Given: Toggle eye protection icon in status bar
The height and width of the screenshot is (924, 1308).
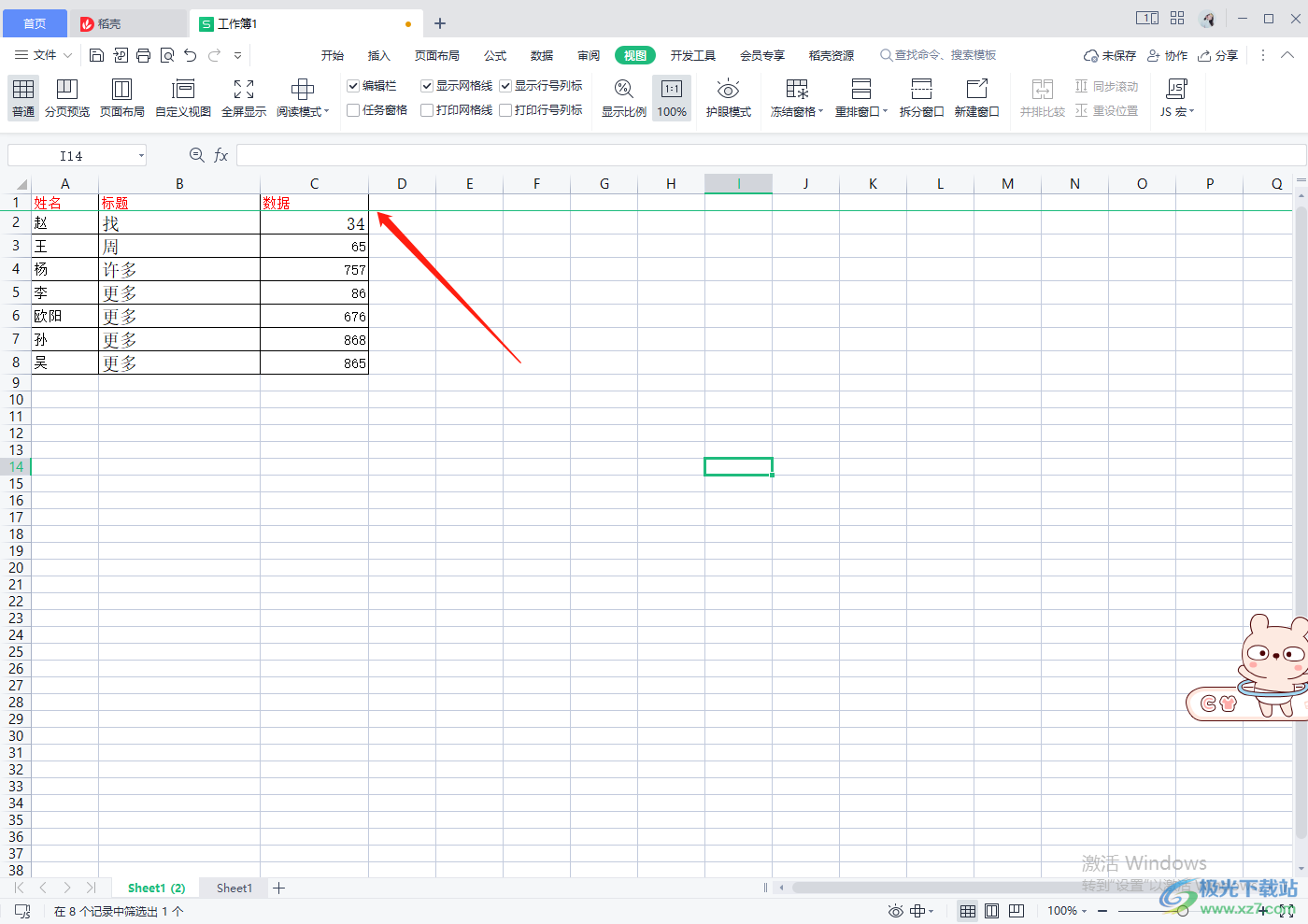Looking at the screenshot, I should [895, 911].
